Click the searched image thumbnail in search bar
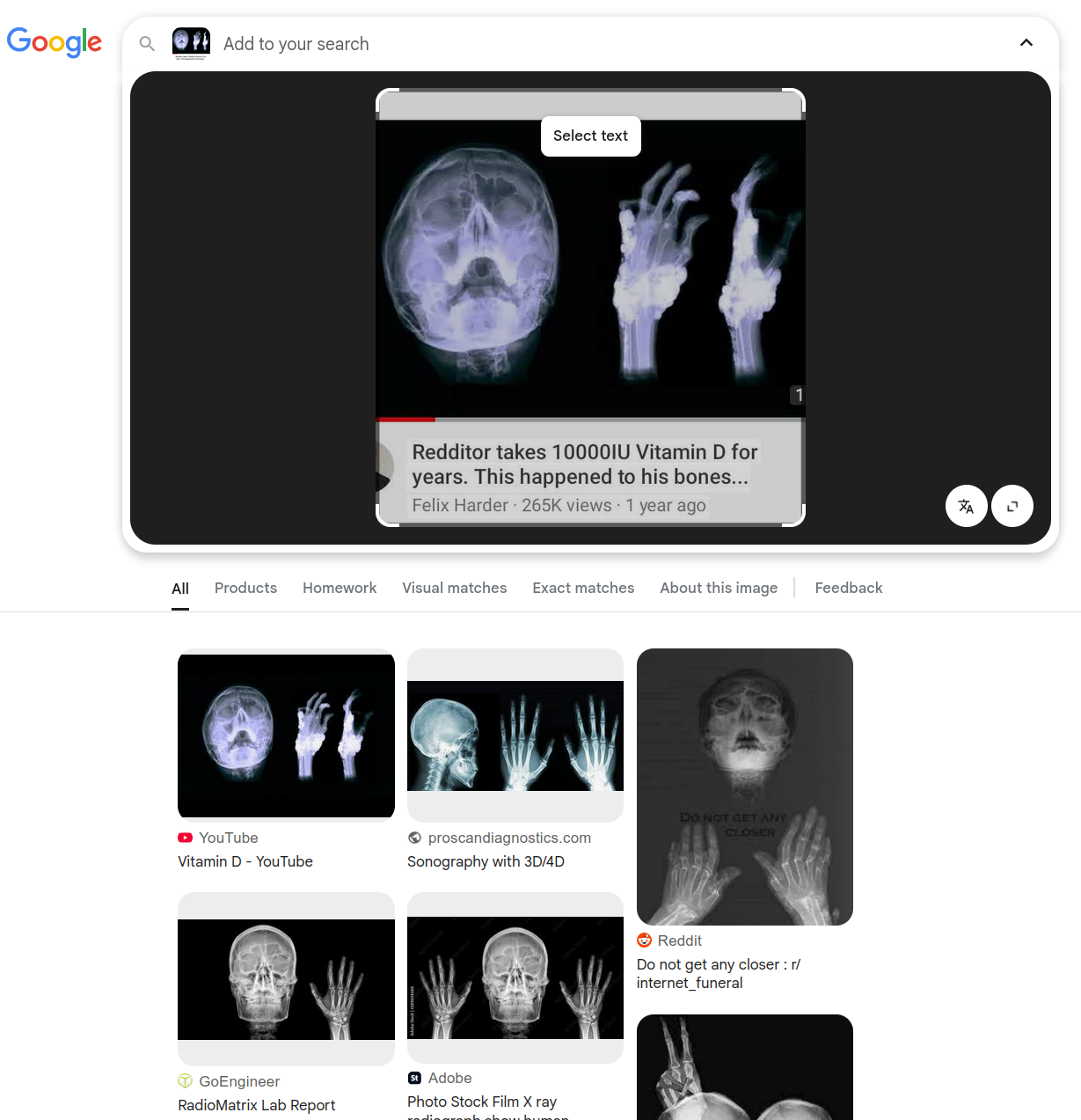 [191, 44]
